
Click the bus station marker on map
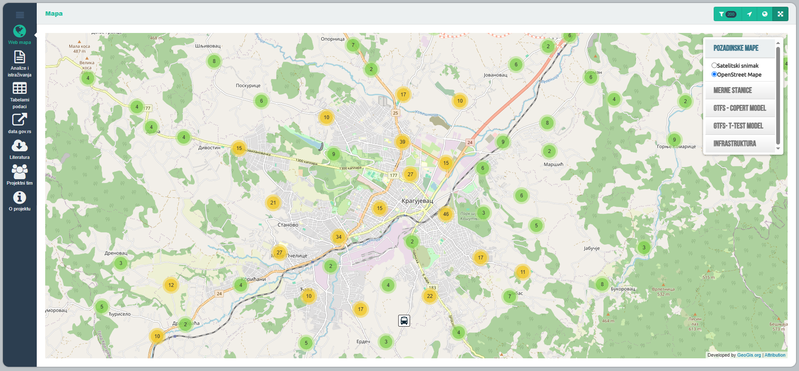click(404, 321)
